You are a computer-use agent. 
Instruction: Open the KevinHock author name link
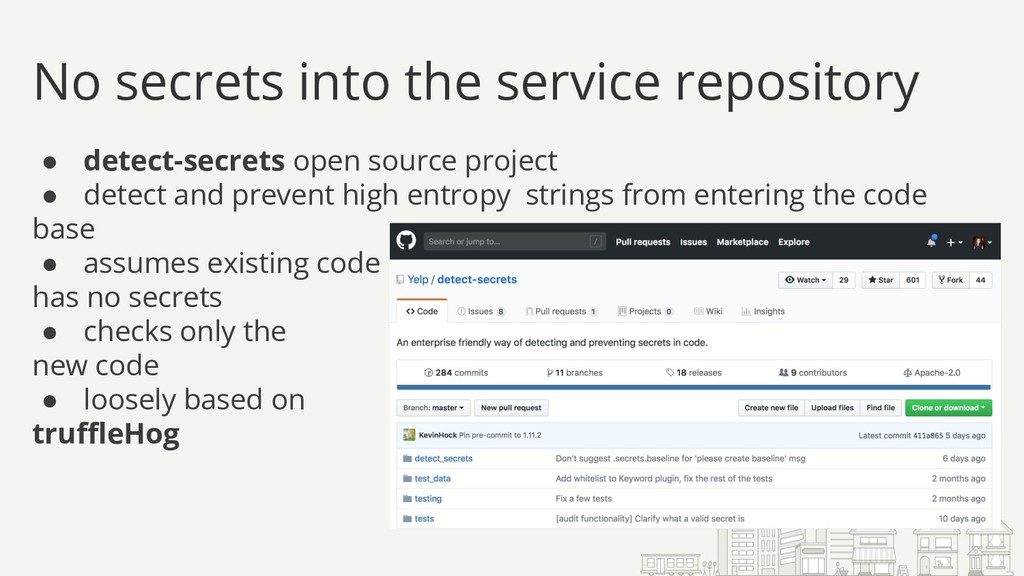pyautogui.click(x=438, y=436)
